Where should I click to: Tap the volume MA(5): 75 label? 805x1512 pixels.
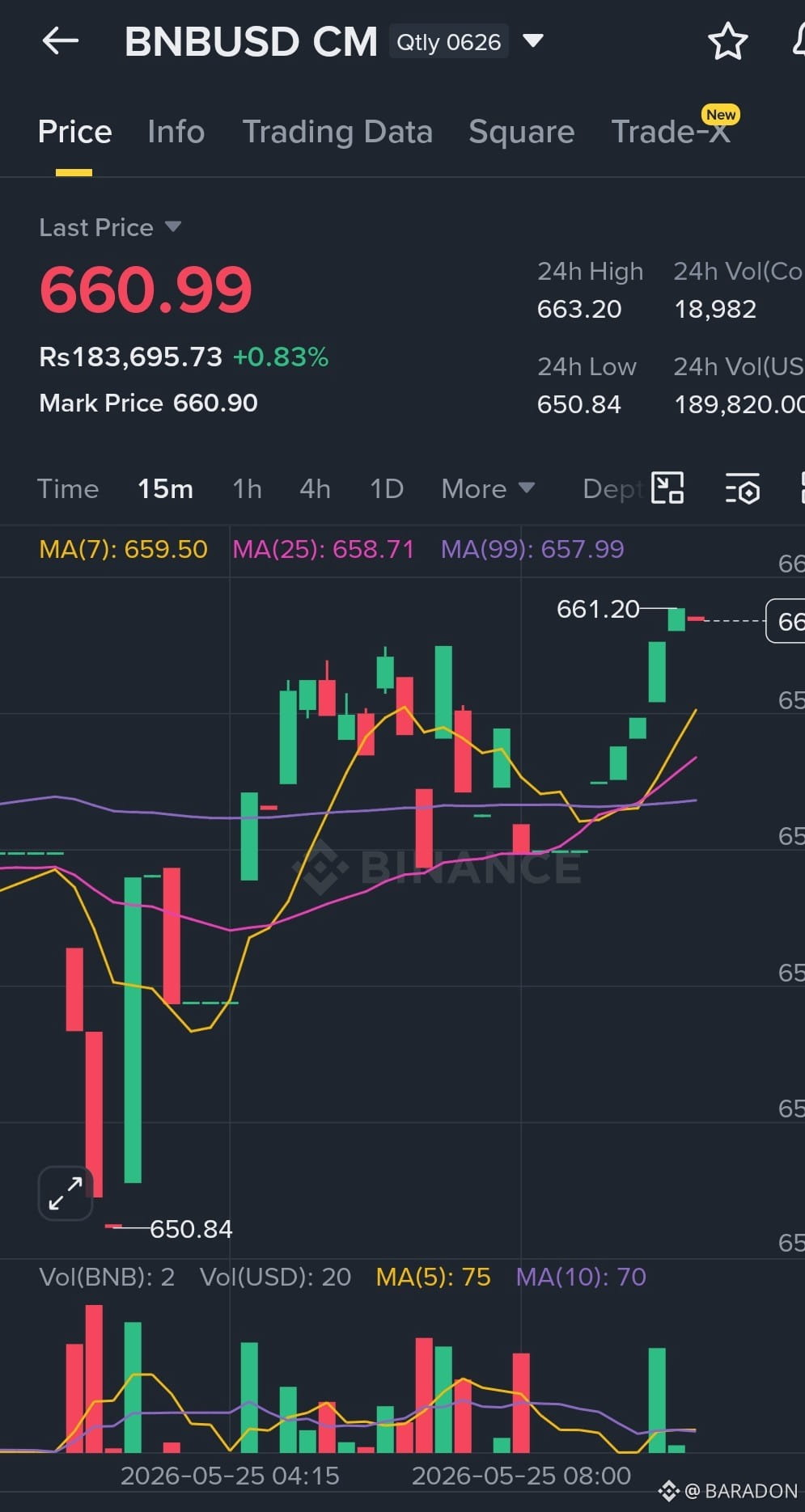tap(433, 1277)
